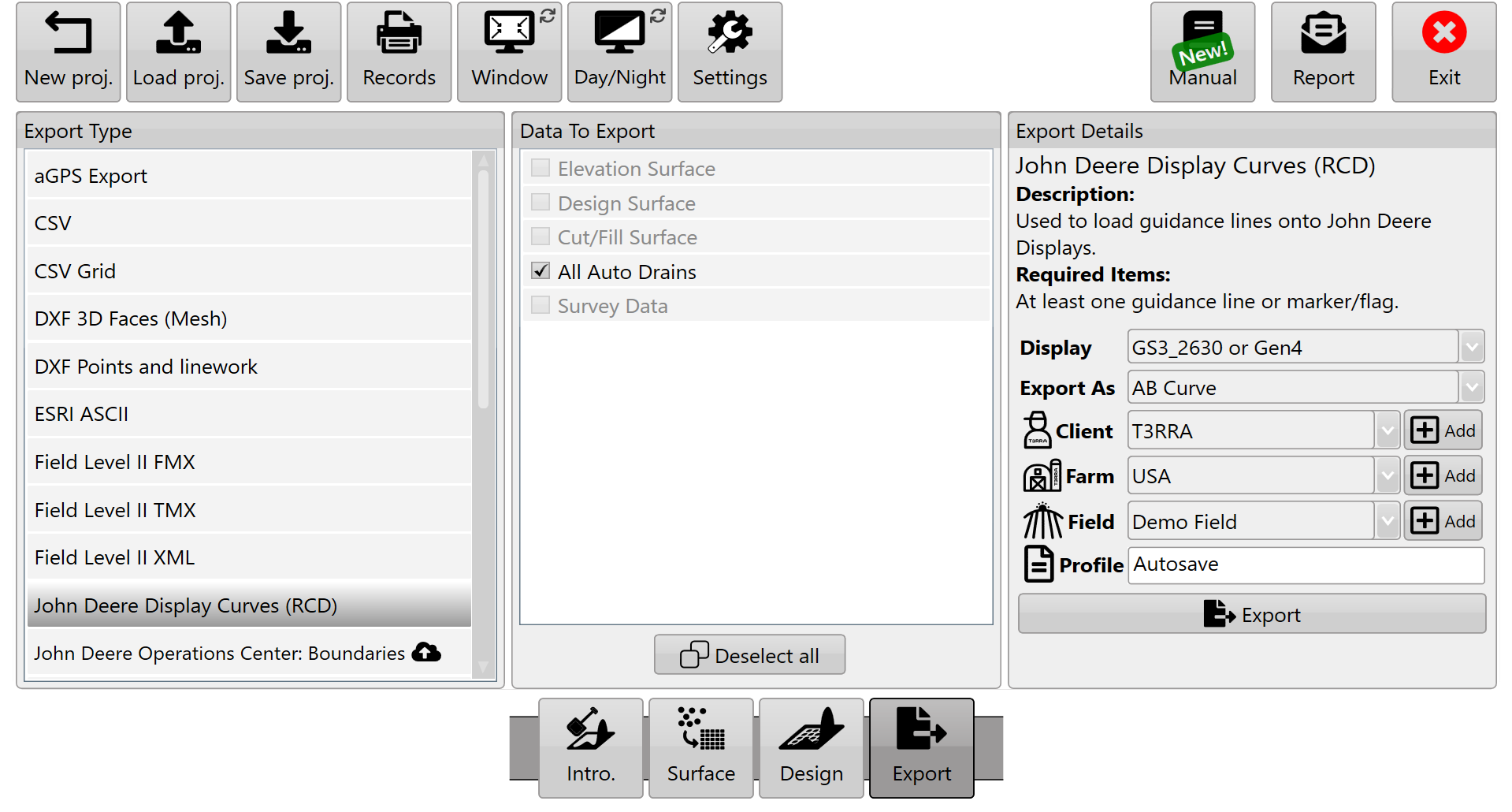Image resolution: width=1512 pixels, height=812 pixels.
Task: Go to the Intro. step
Action: 591,748
